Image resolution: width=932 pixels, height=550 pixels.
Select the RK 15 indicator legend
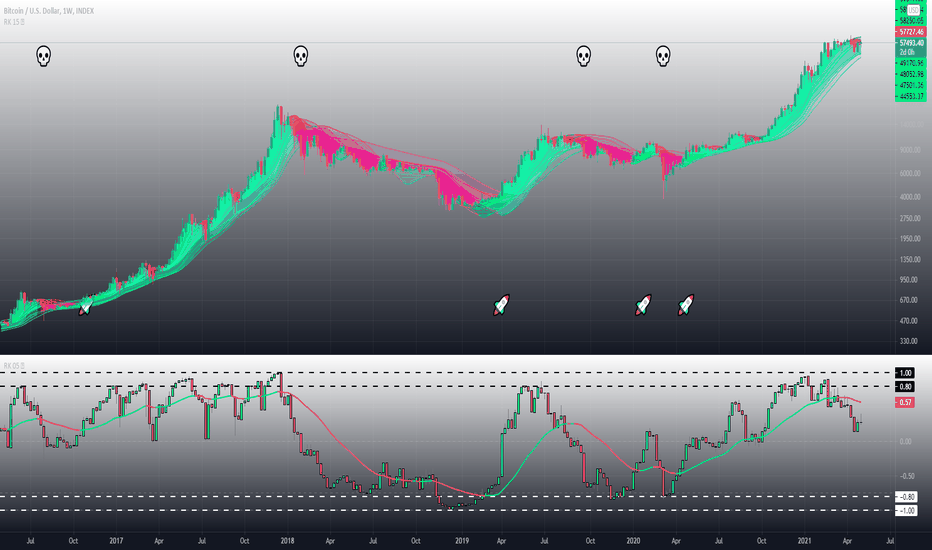(14, 22)
